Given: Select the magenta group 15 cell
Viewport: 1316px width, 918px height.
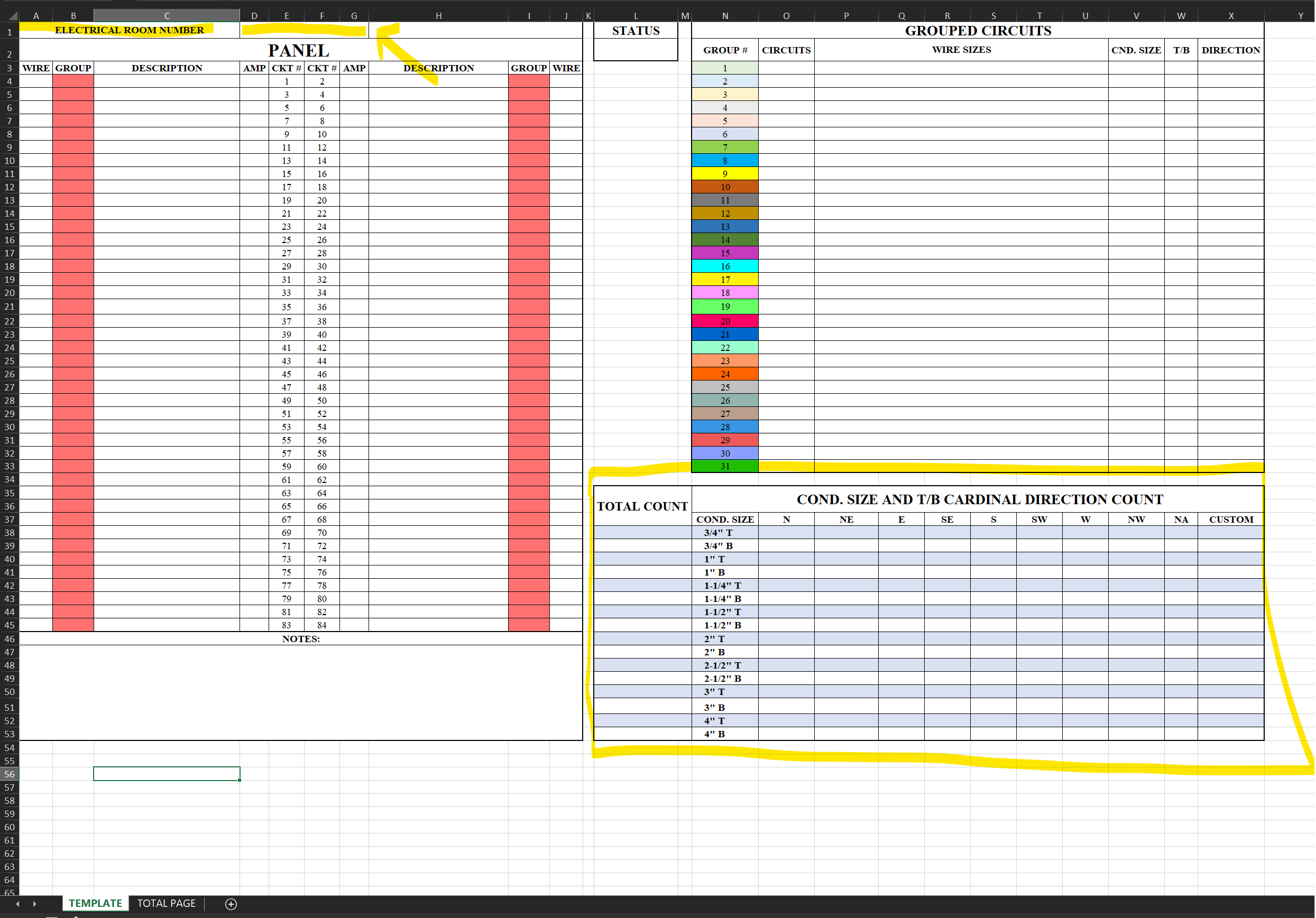Looking at the screenshot, I should coord(725,253).
